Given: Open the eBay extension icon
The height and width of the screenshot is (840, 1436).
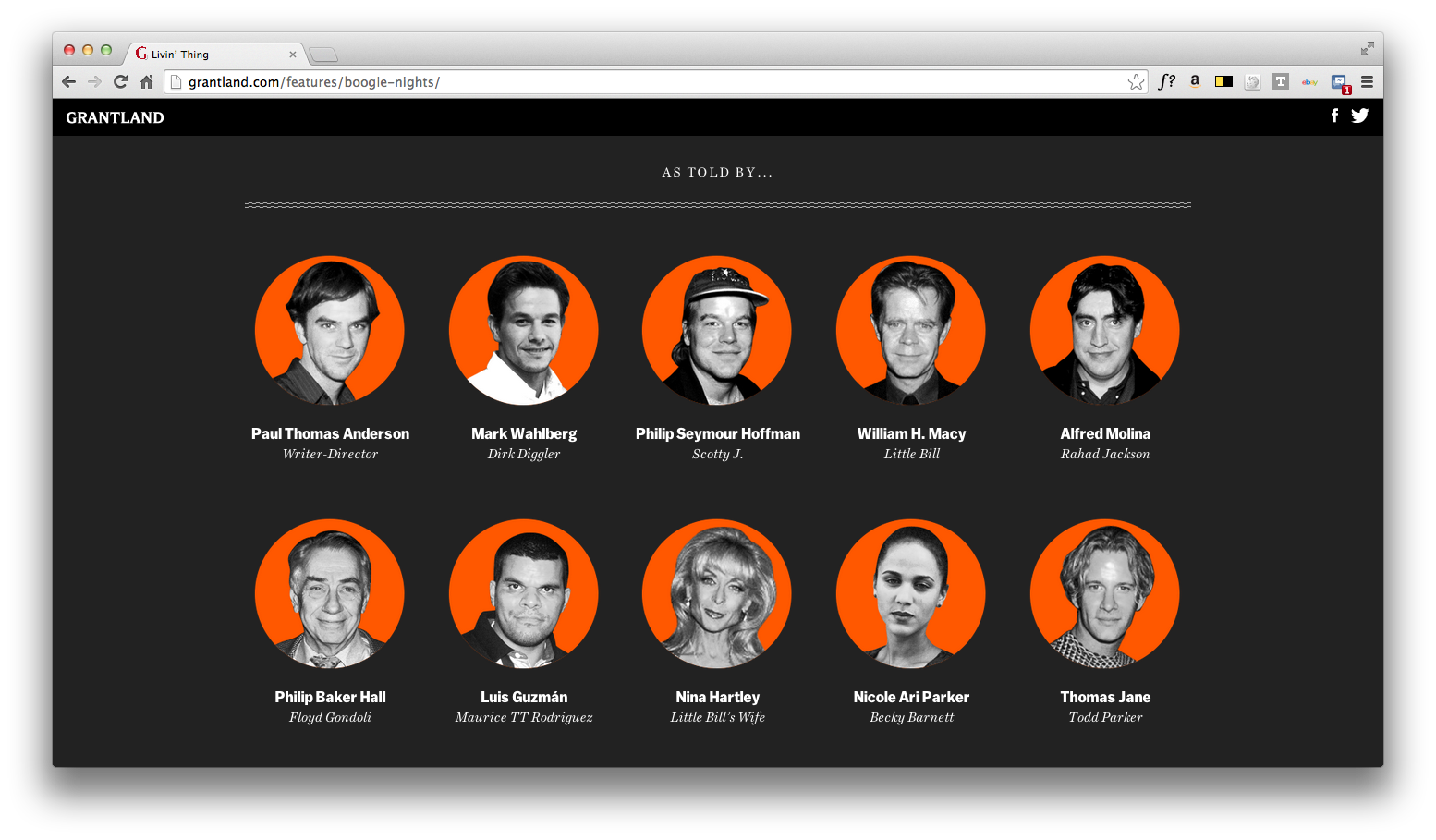Looking at the screenshot, I should [x=1309, y=82].
